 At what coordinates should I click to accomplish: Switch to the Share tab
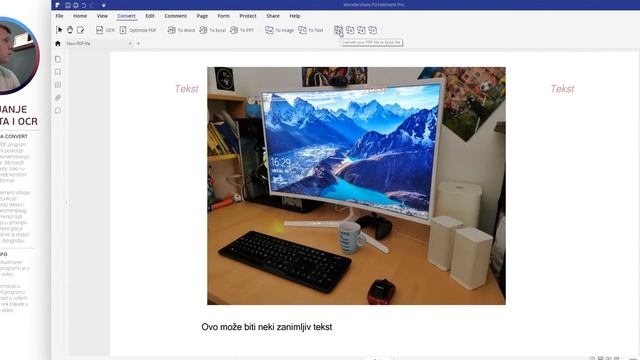point(273,16)
